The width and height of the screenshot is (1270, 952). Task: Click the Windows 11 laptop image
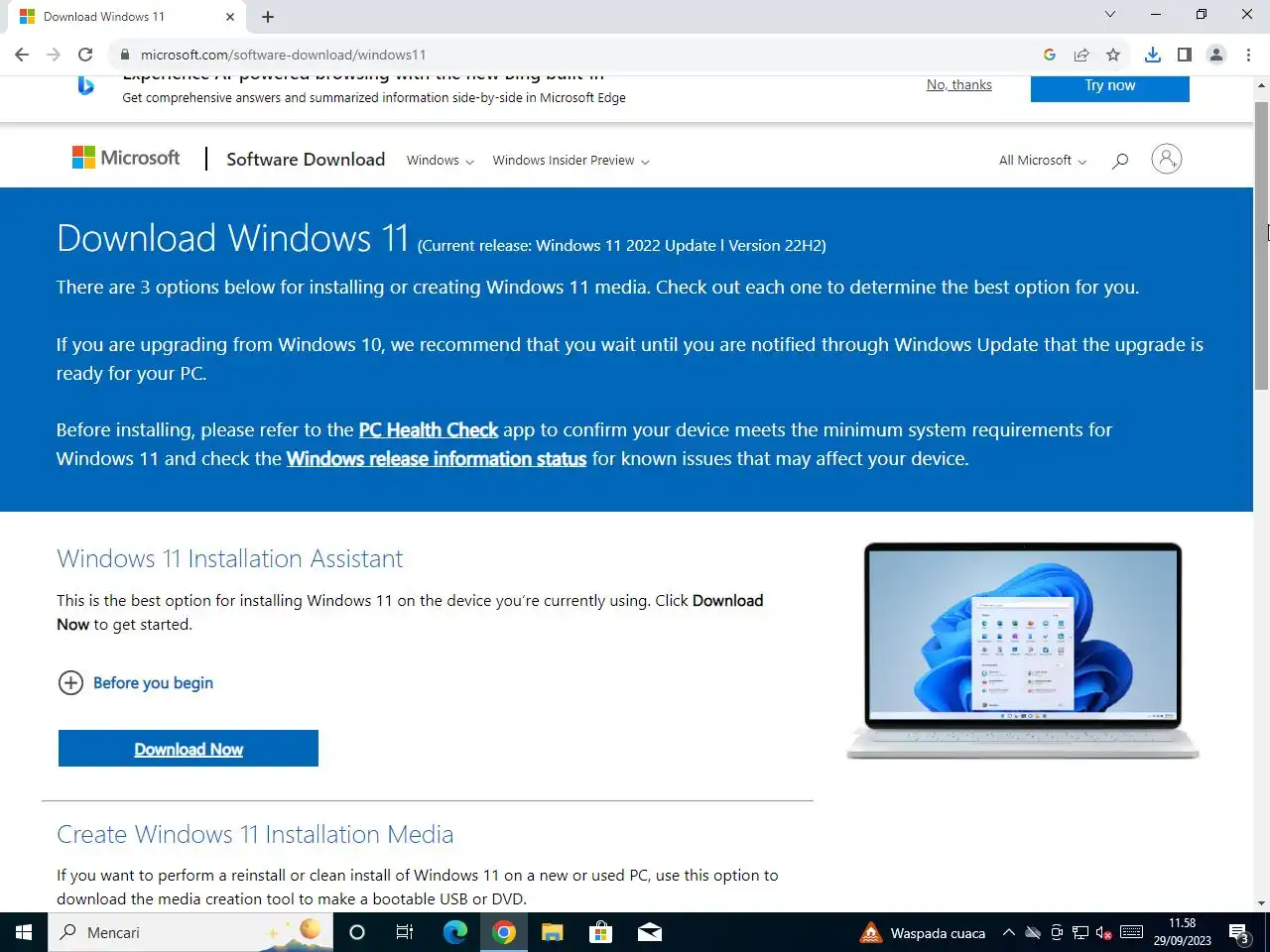coord(1023,651)
